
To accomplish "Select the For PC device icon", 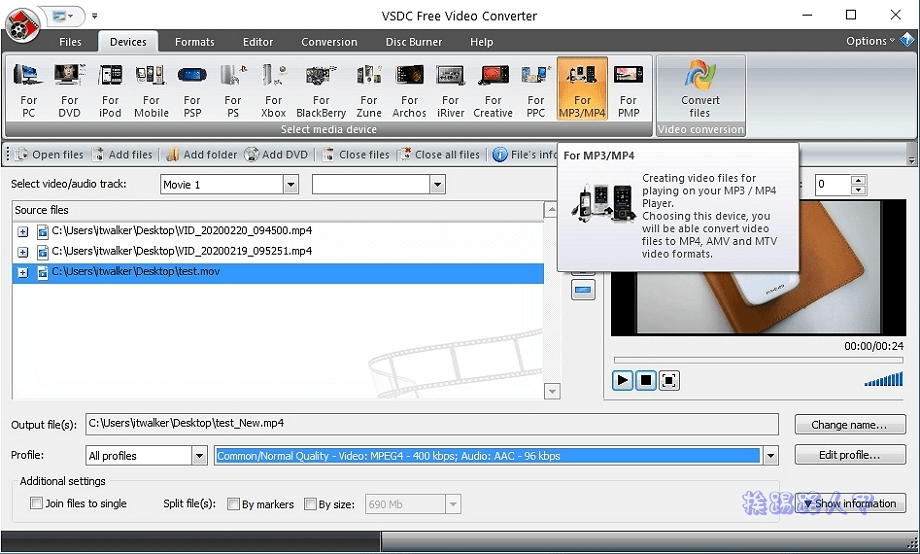I will pyautogui.click(x=28, y=90).
